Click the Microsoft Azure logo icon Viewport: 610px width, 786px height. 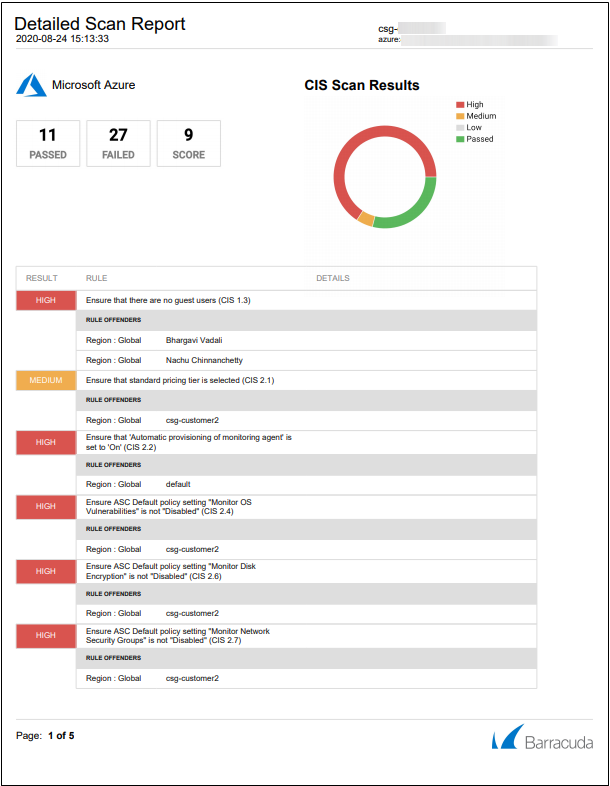click(32, 85)
